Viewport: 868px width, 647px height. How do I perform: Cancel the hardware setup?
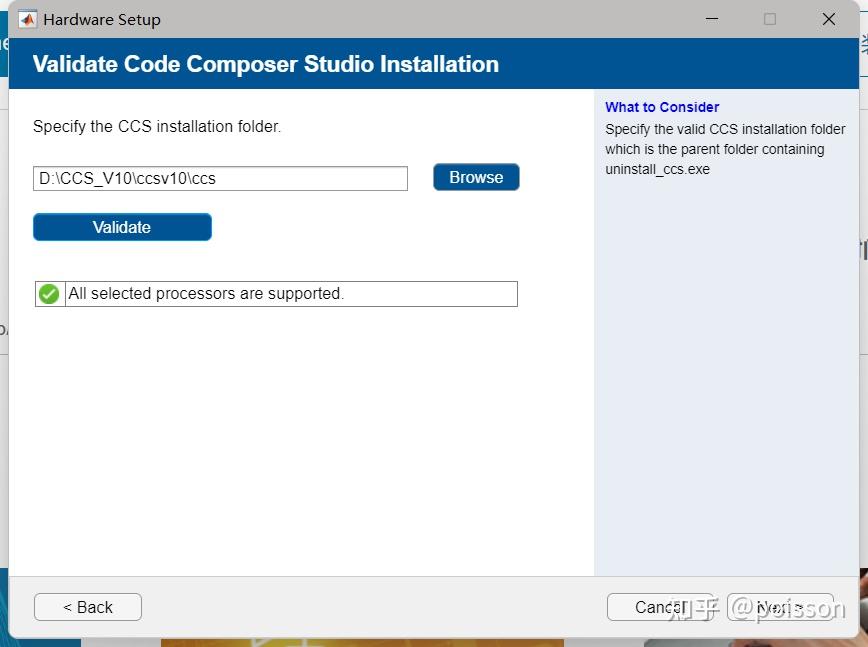pyautogui.click(x=660, y=607)
